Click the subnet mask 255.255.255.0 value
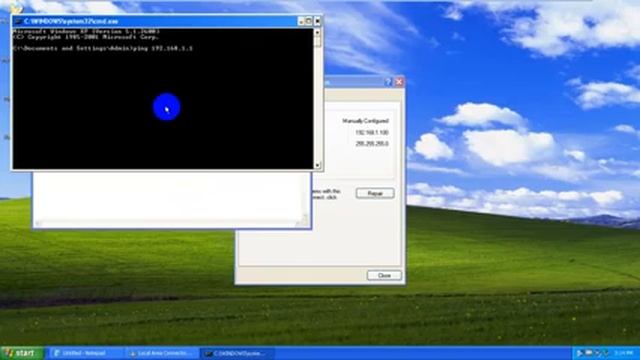Viewport: 640px width, 360px height. (371, 144)
